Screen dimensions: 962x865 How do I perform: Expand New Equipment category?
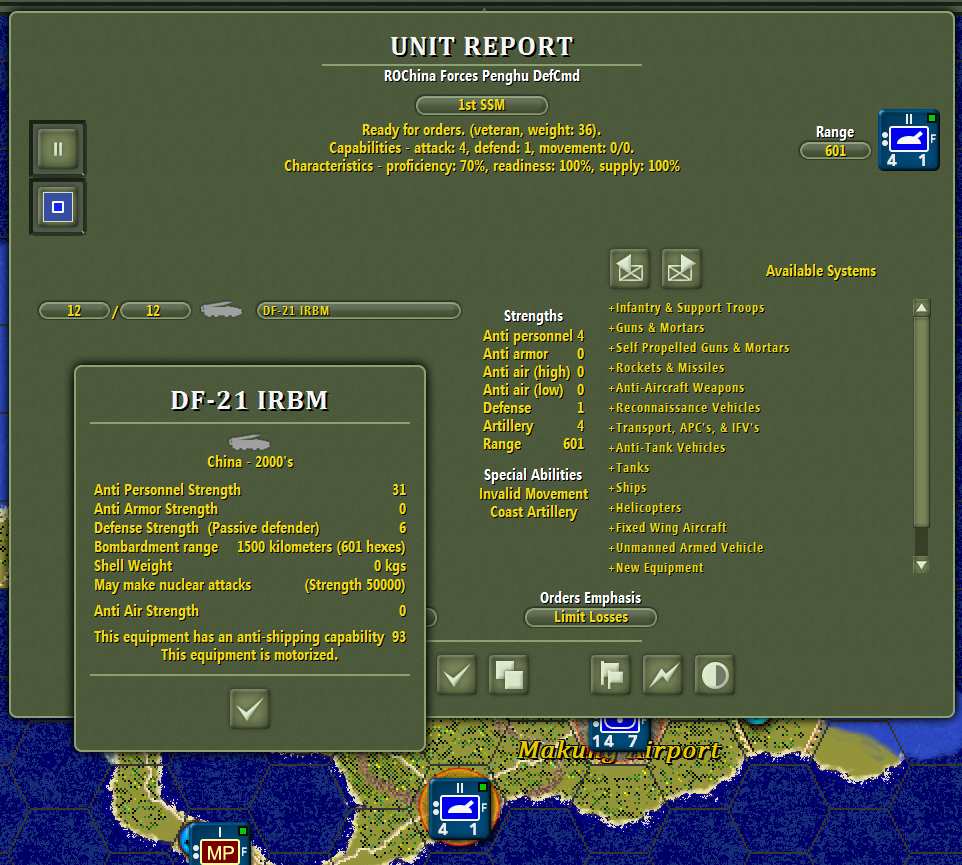pyautogui.click(x=656, y=568)
